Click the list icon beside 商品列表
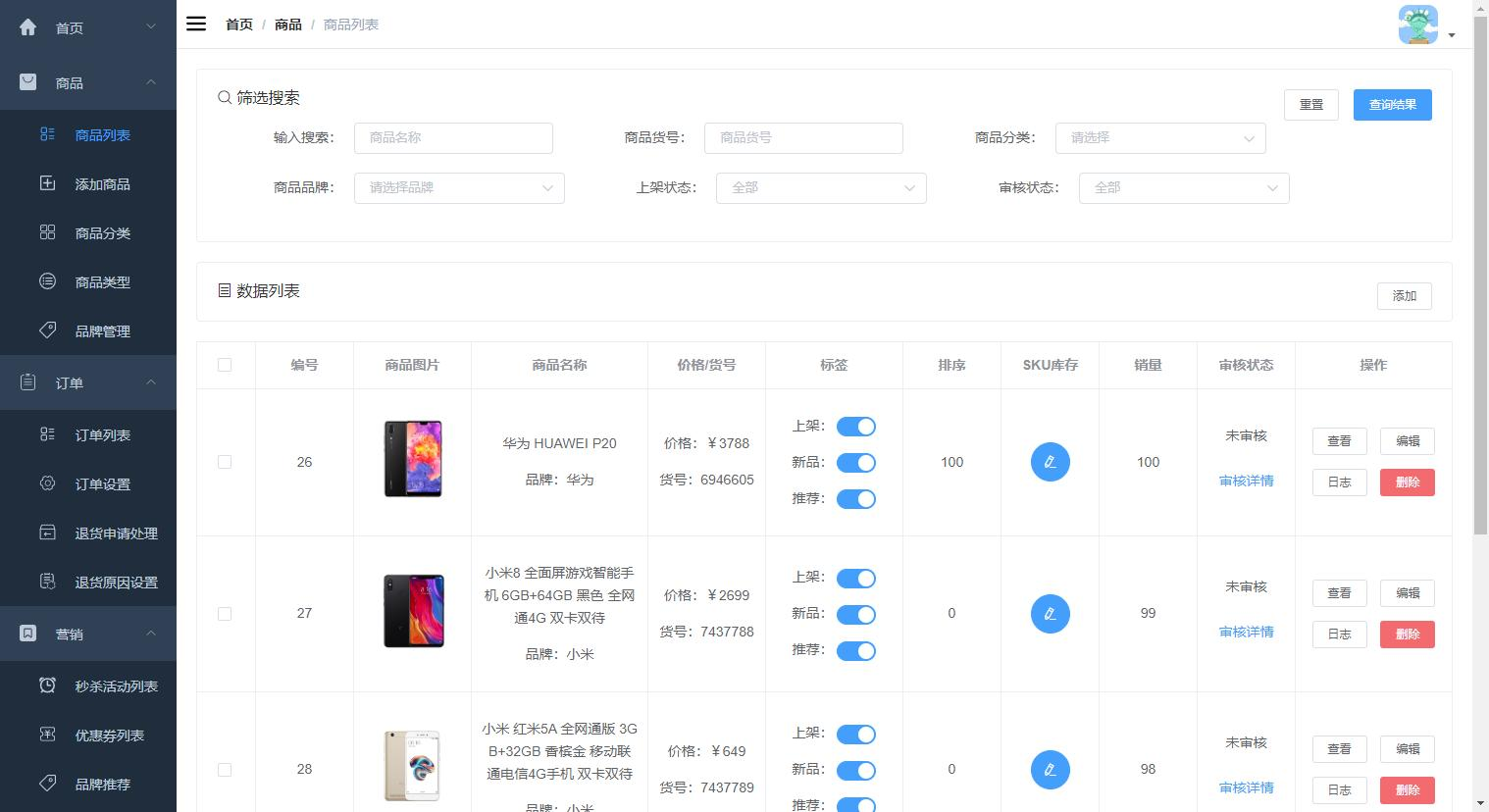1489x812 pixels. pyautogui.click(x=47, y=134)
